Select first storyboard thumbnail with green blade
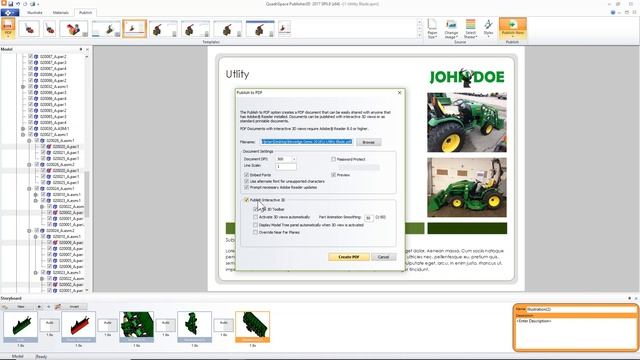 pos(20,327)
